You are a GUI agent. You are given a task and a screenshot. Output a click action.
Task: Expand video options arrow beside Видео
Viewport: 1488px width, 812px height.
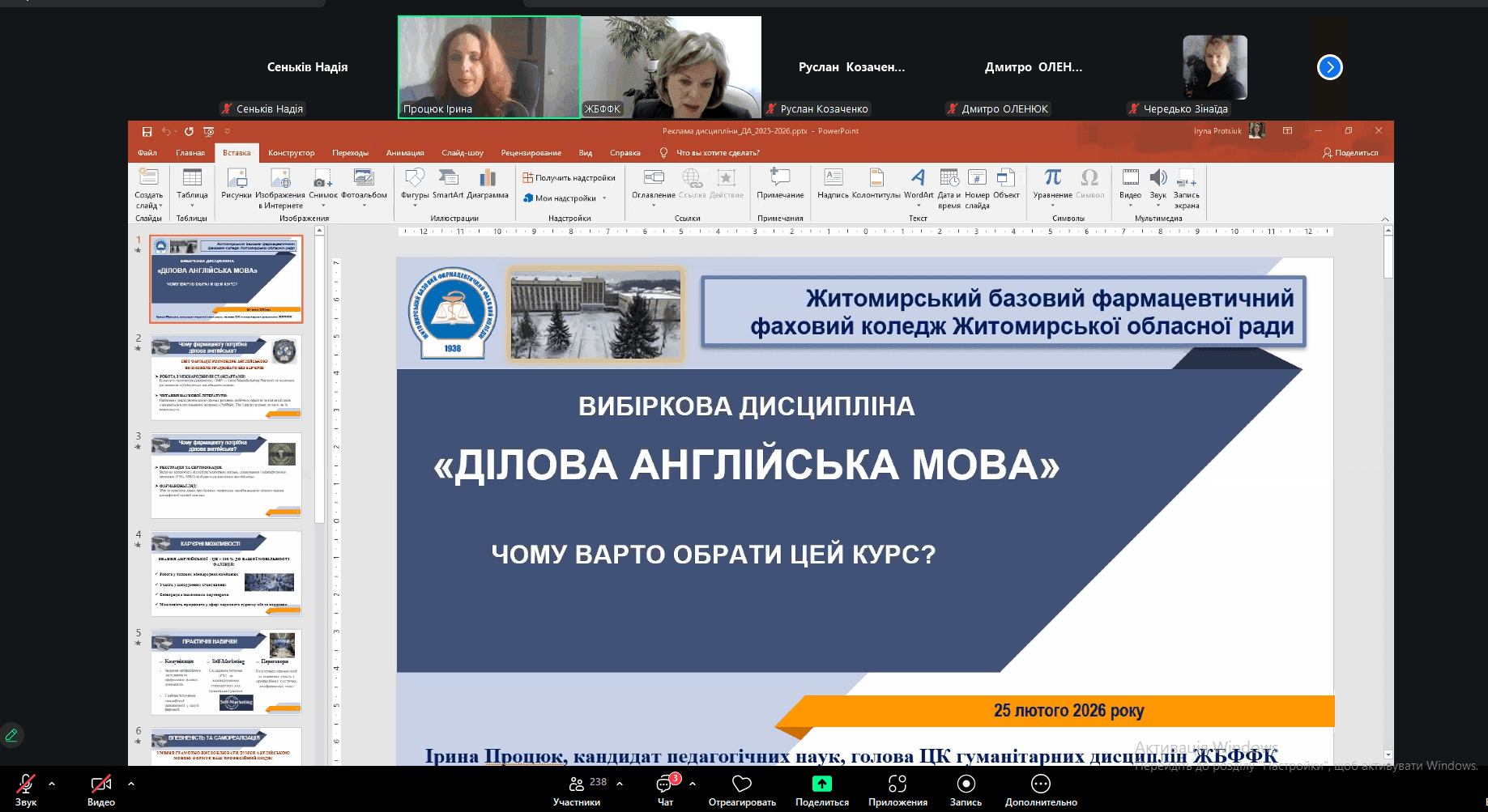point(130,784)
